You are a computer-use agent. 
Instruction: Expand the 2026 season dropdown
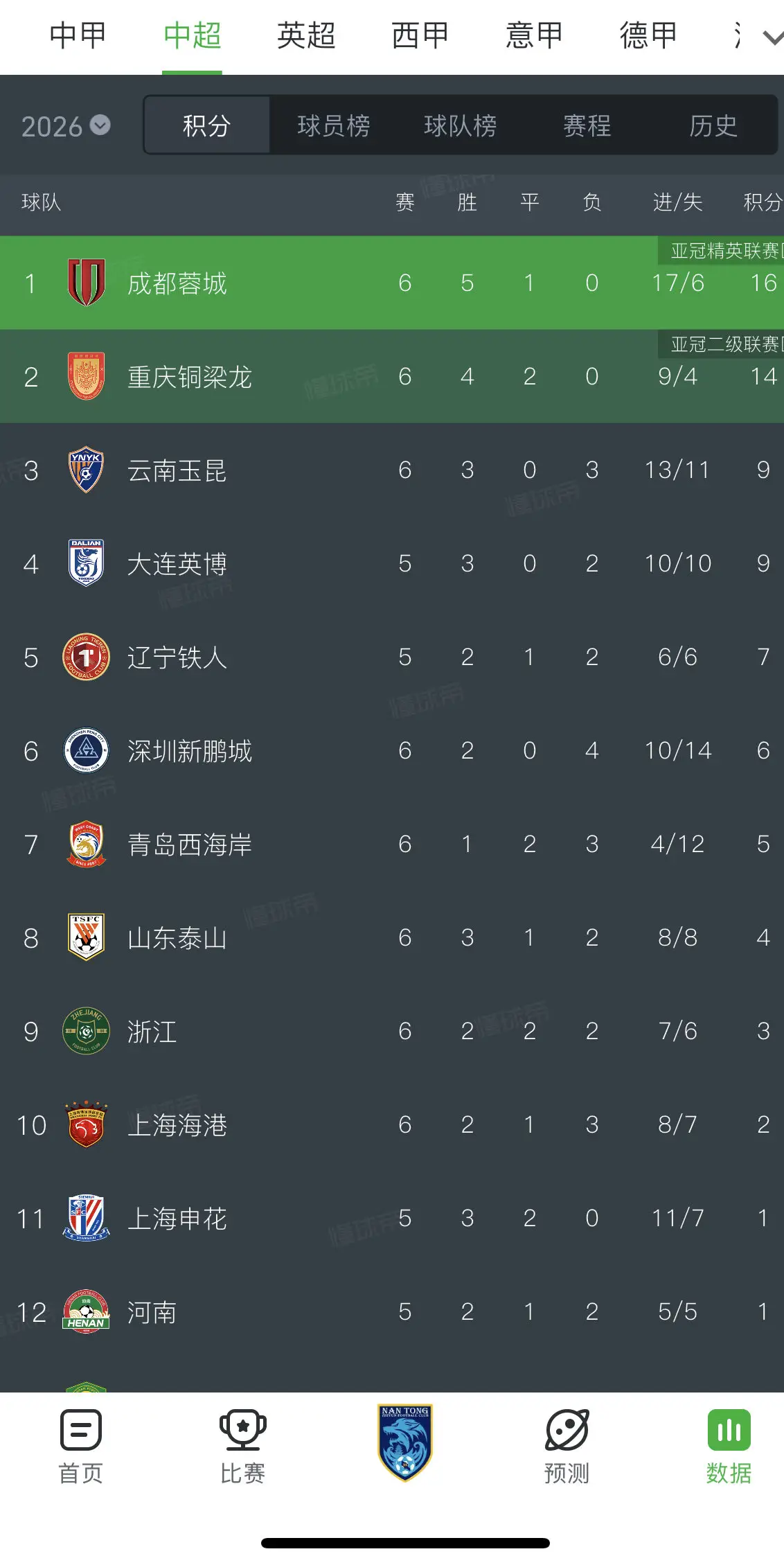66,126
